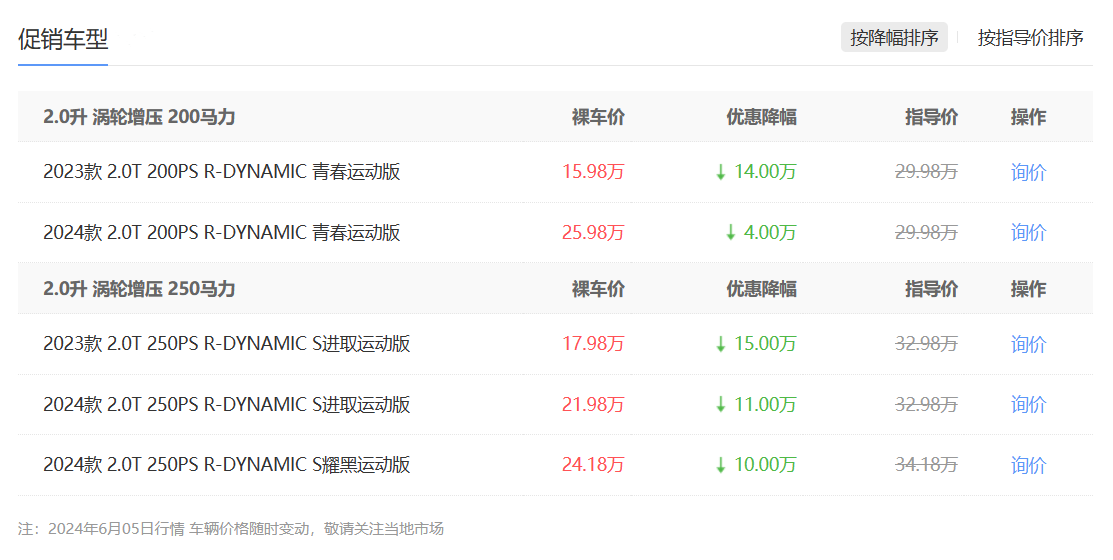Click 询价 for 2023款 200PS 青春运动版
This screenshot has height=560, width=1113.
(x=1028, y=172)
